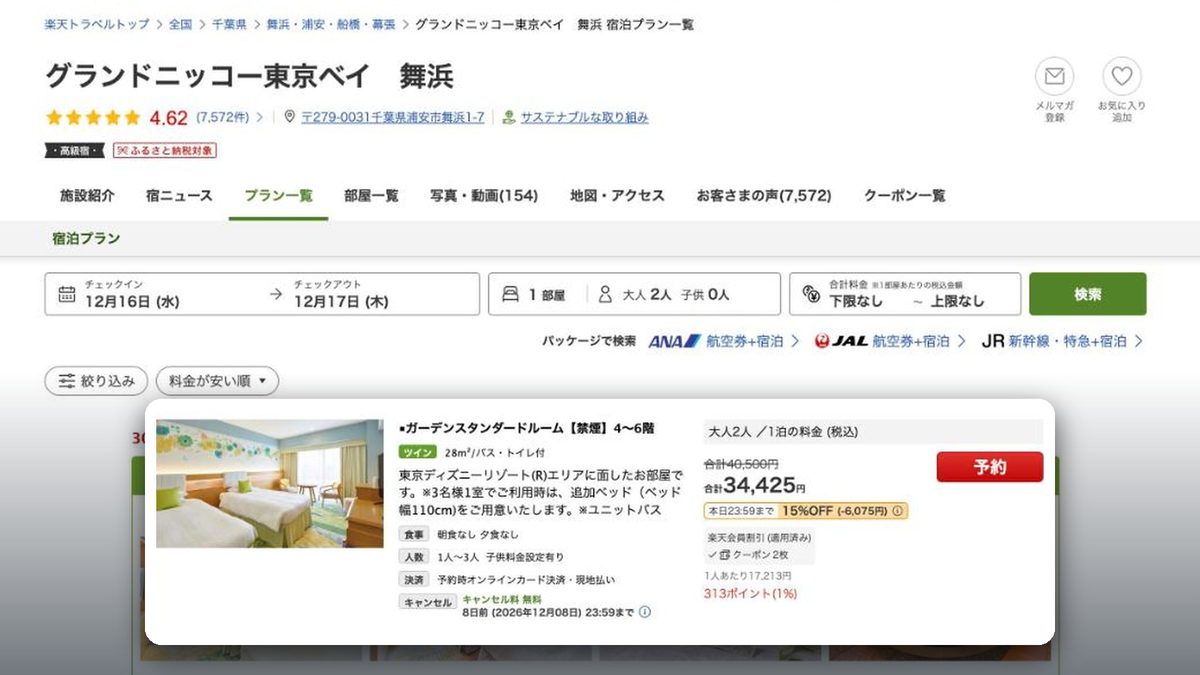Click the 高級宿 badge
Screen dimensions: 1200x675
[x=75, y=150]
